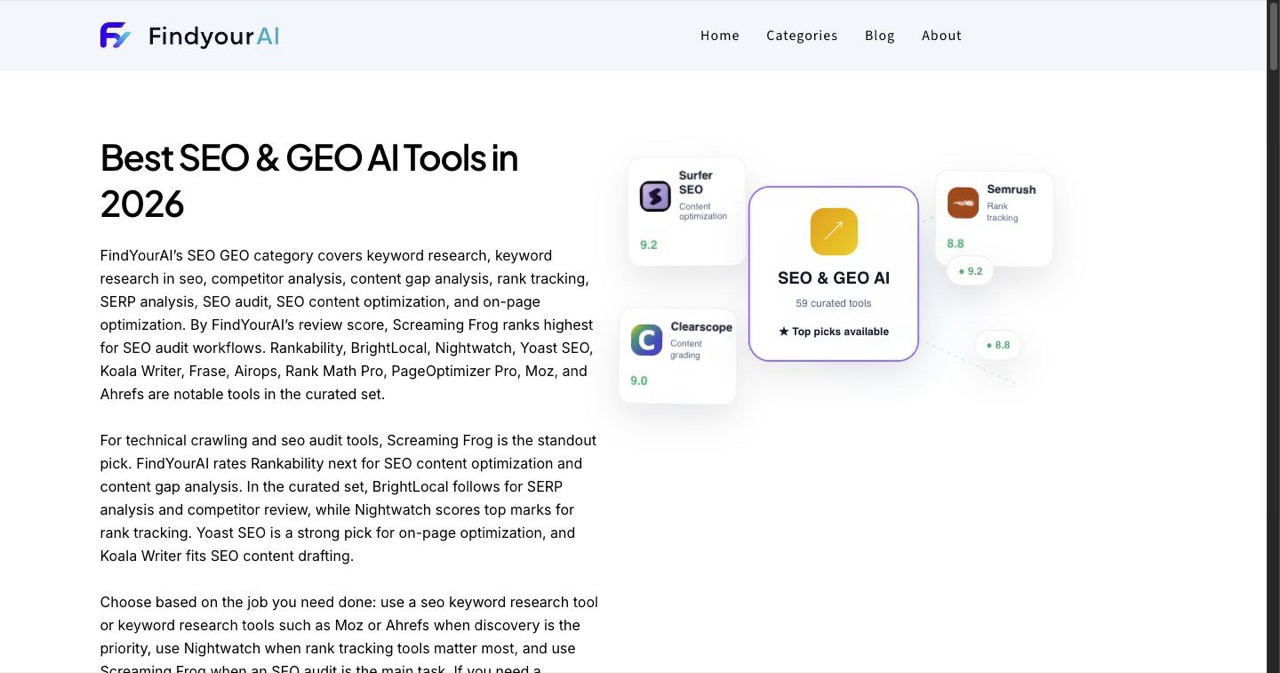Click the 8.8 floating score badge
The height and width of the screenshot is (673, 1280).
click(998, 345)
